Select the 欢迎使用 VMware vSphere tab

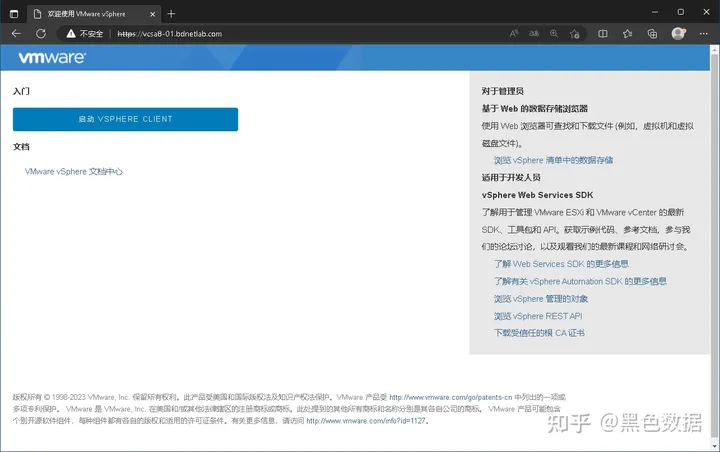tap(94, 14)
